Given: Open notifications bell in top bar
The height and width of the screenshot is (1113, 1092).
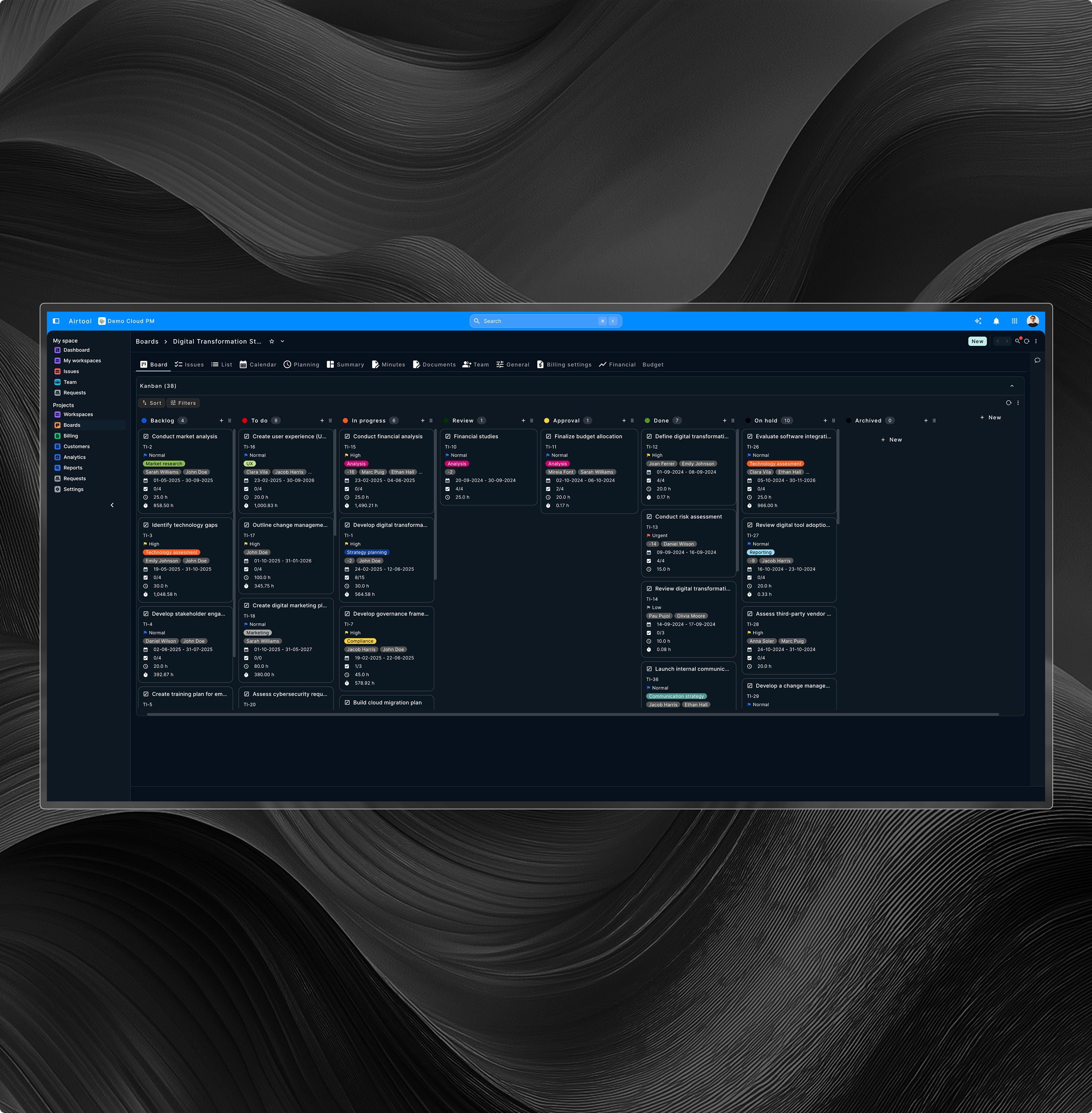Looking at the screenshot, I should tap(996, 321).
